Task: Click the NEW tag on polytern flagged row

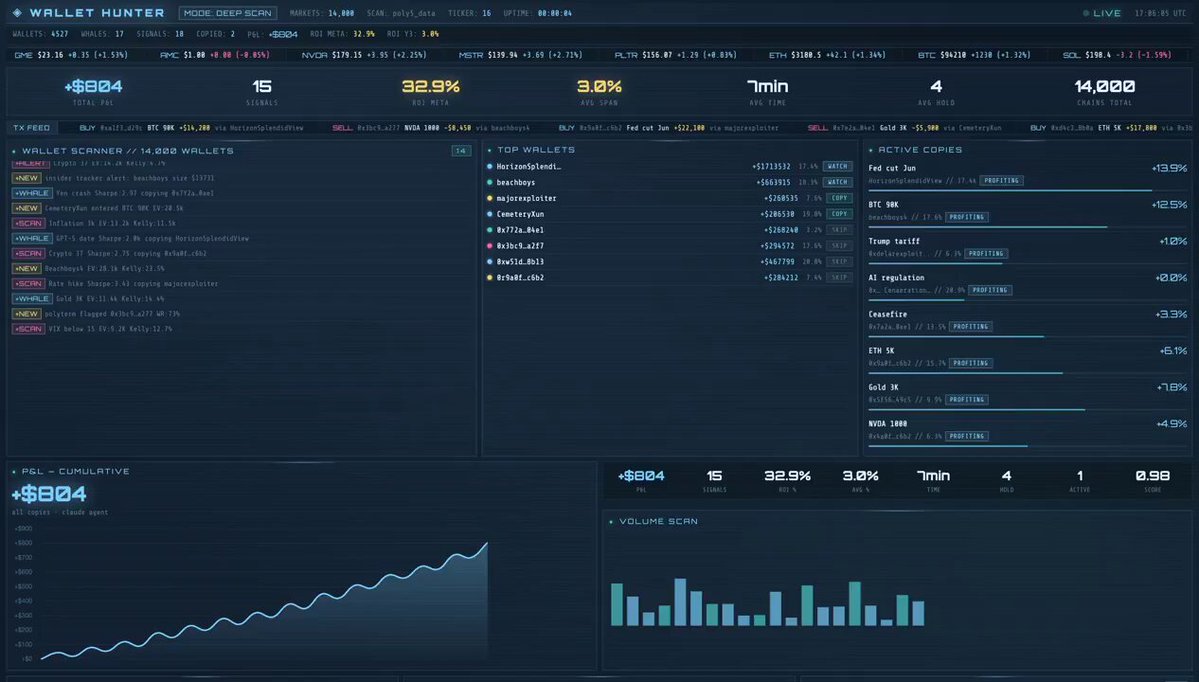Action: [x=26, y=313]
